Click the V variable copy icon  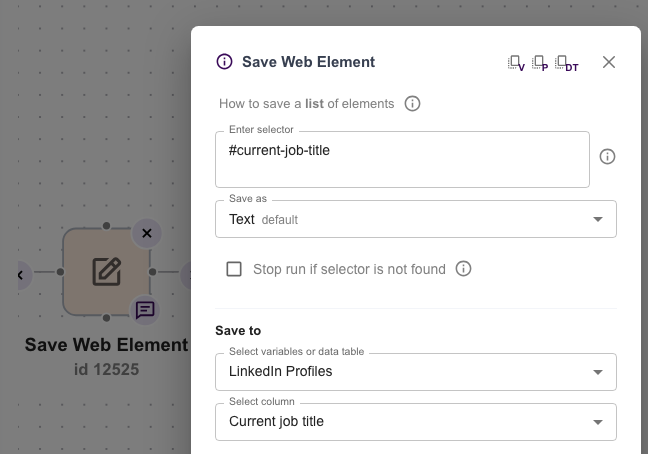(x=516, y=63)
